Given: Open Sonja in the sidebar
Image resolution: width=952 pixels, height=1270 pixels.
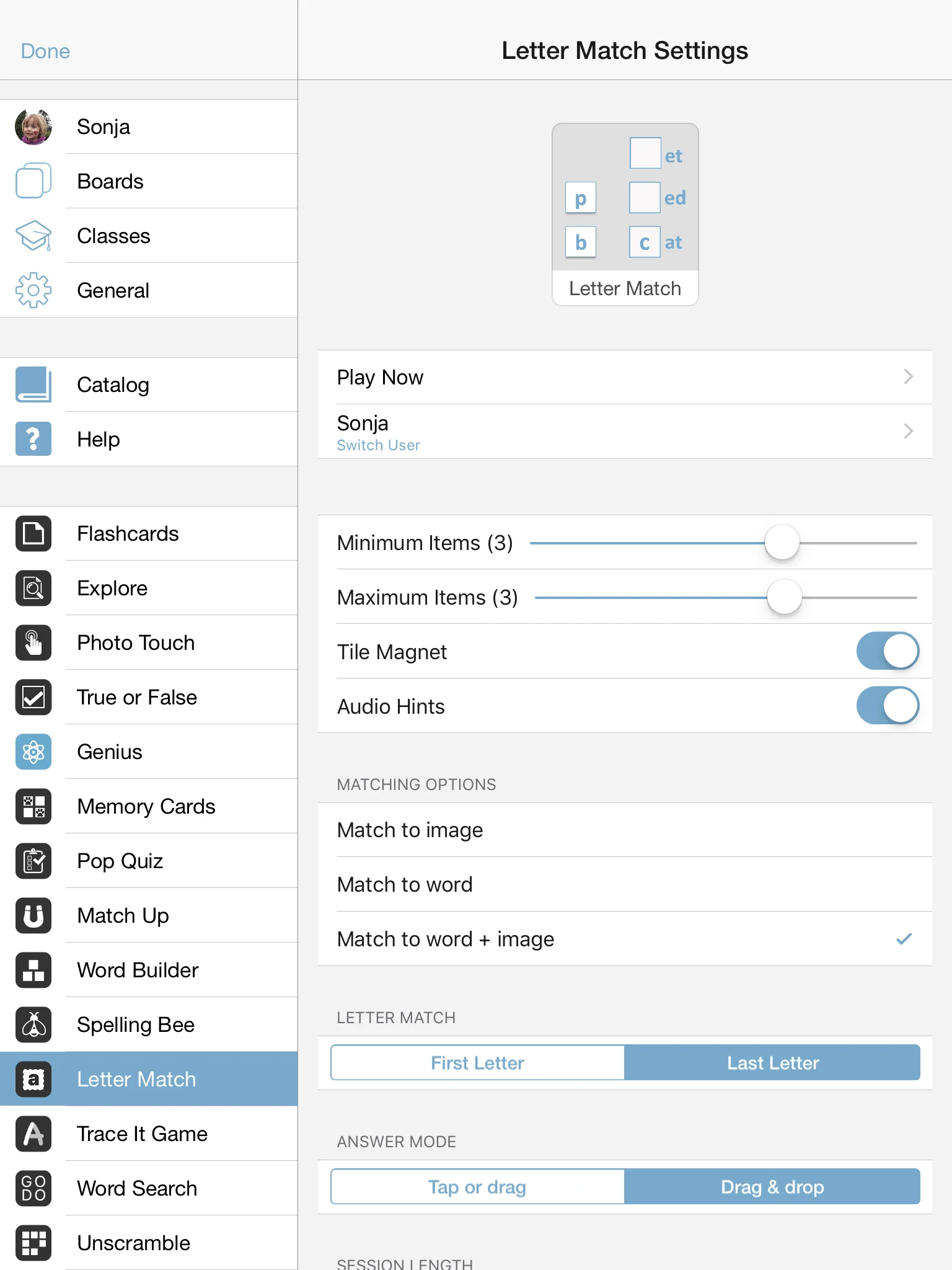Looking at the screenshot, I should pos(149,127).
